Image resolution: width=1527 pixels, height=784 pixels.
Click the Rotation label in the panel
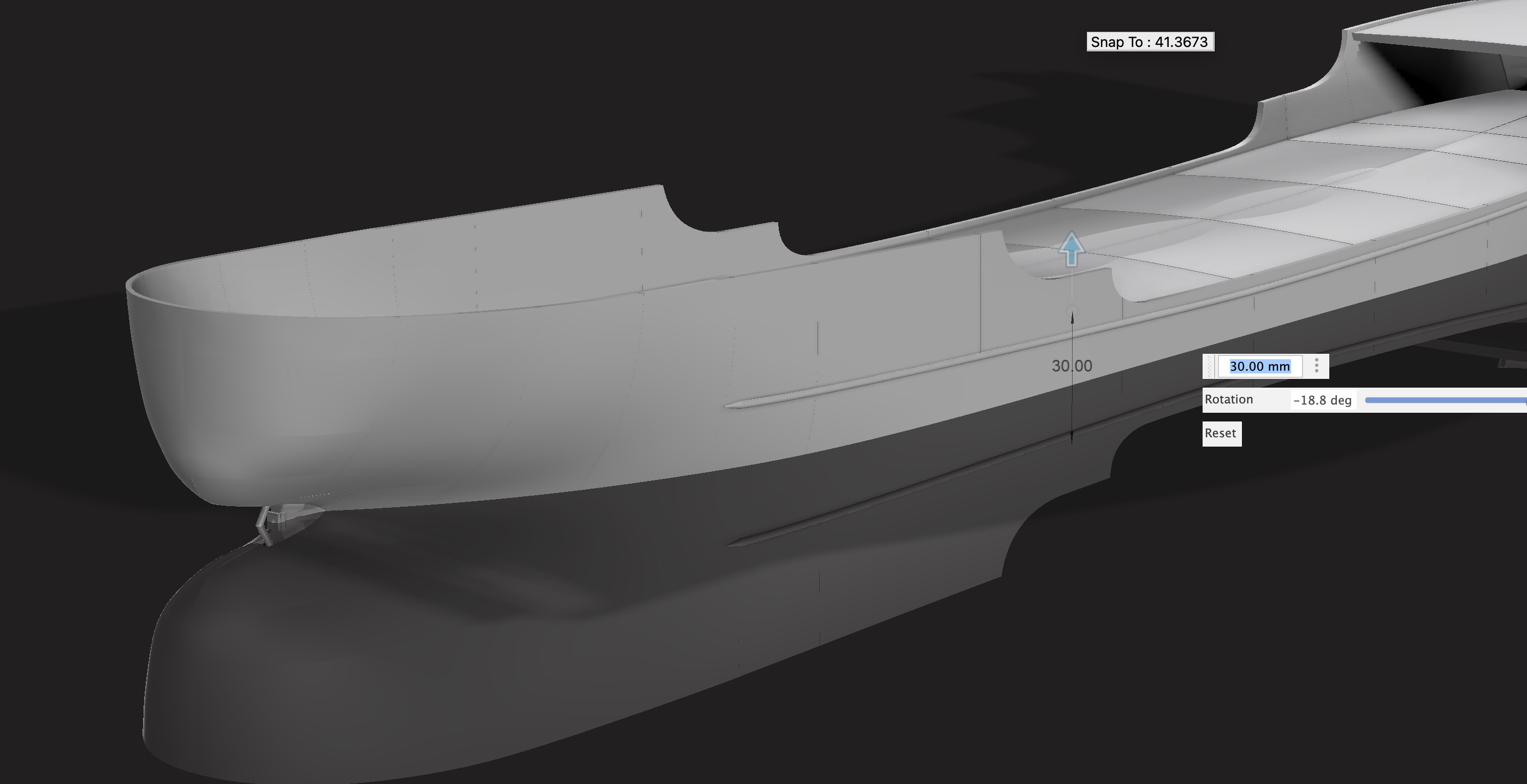(1229, 400)
